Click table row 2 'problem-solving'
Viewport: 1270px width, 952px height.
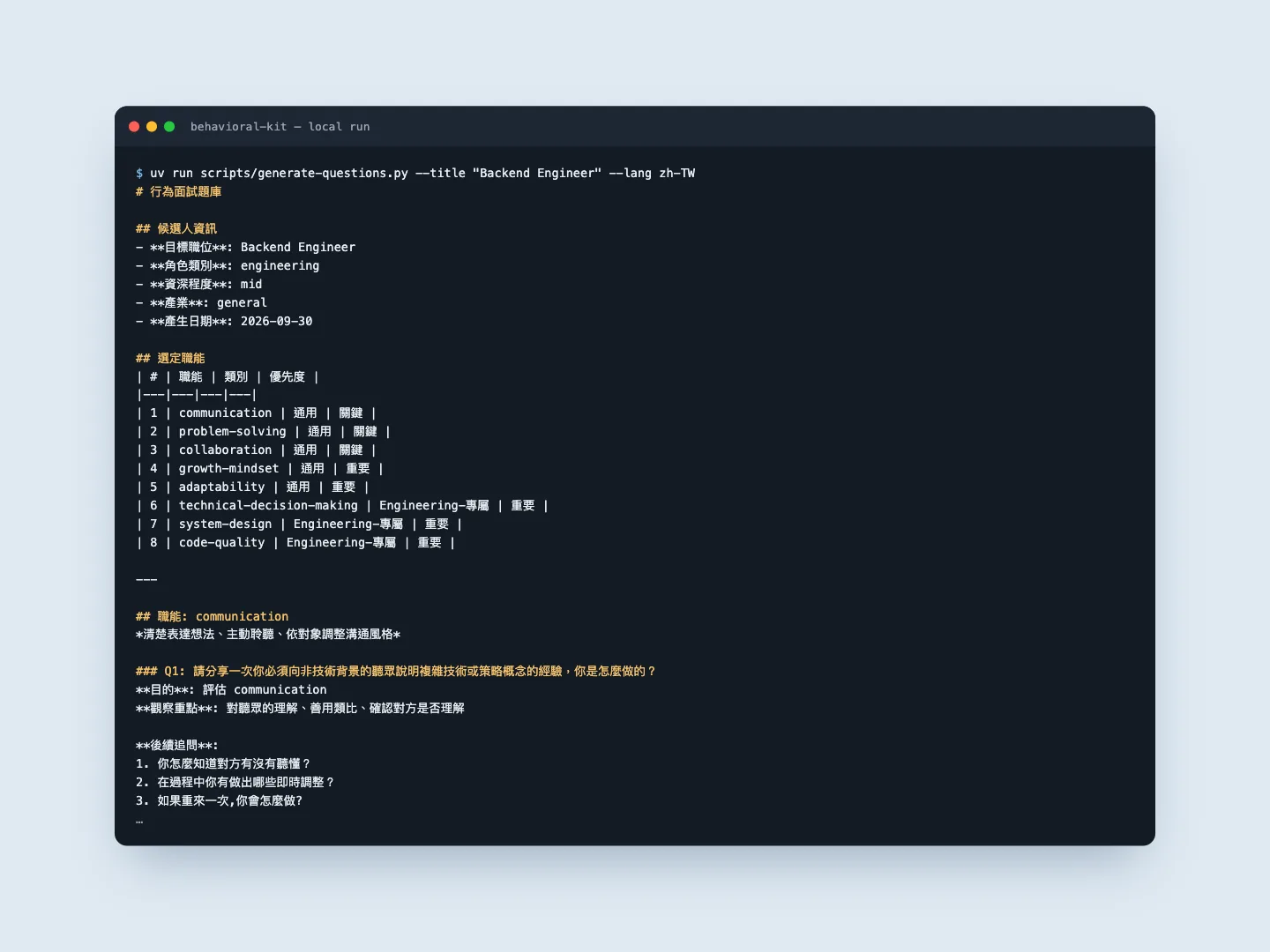264,431
